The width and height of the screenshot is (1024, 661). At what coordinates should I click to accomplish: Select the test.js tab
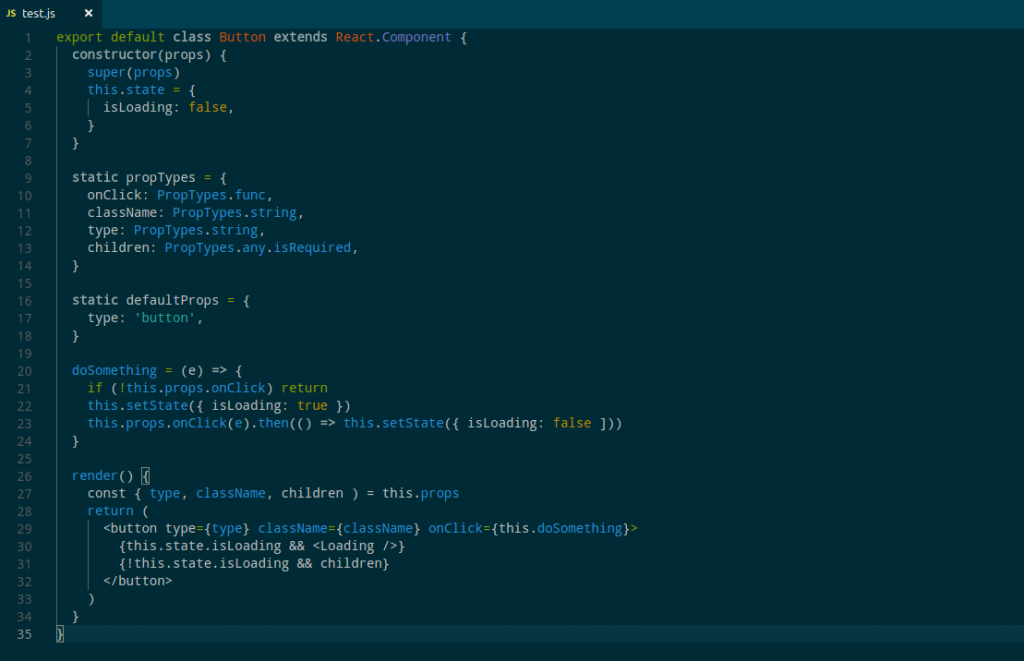click(42, 13)
